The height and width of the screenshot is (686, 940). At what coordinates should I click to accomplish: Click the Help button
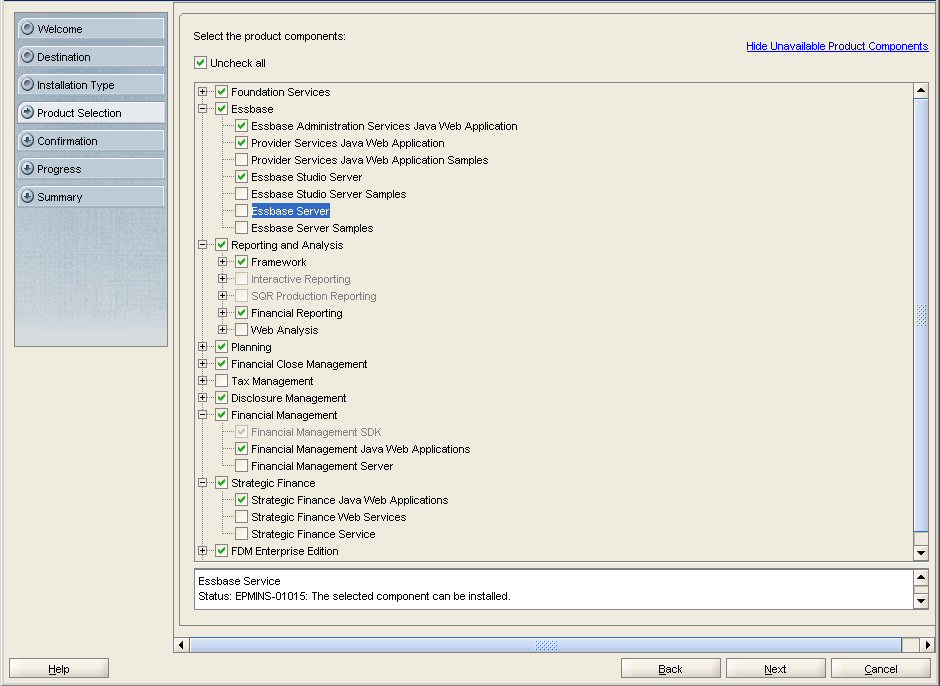59,669
